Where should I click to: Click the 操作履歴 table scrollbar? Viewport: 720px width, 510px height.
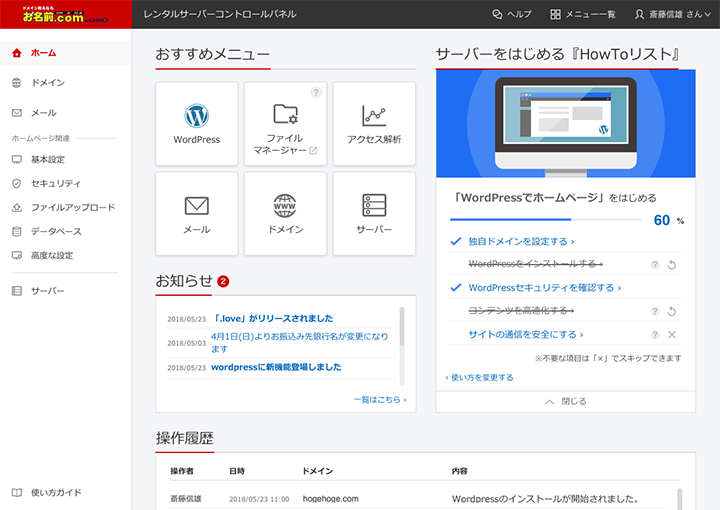pyautogui.click(x=679, y=499)
